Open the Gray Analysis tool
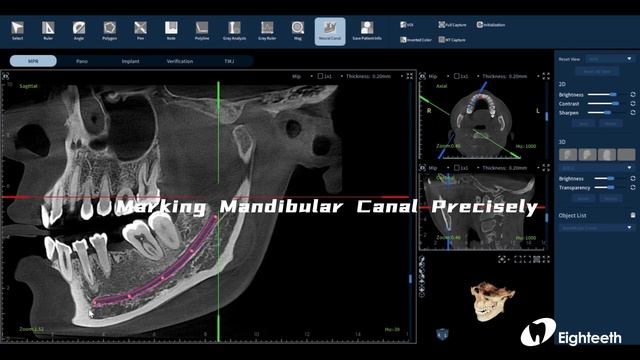640x360 pixels. tap(234, 31)
